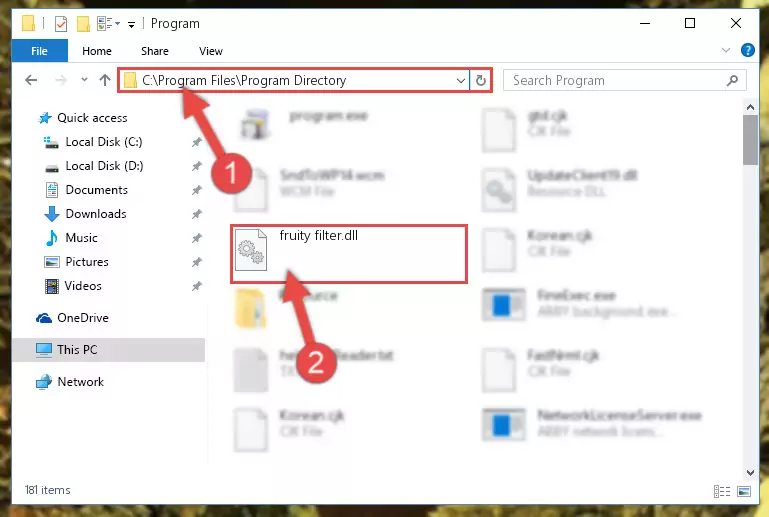Open Local Disk (D:) in sidebar
The width and height of the screenshot is (769, 517).
coord(104,166)
